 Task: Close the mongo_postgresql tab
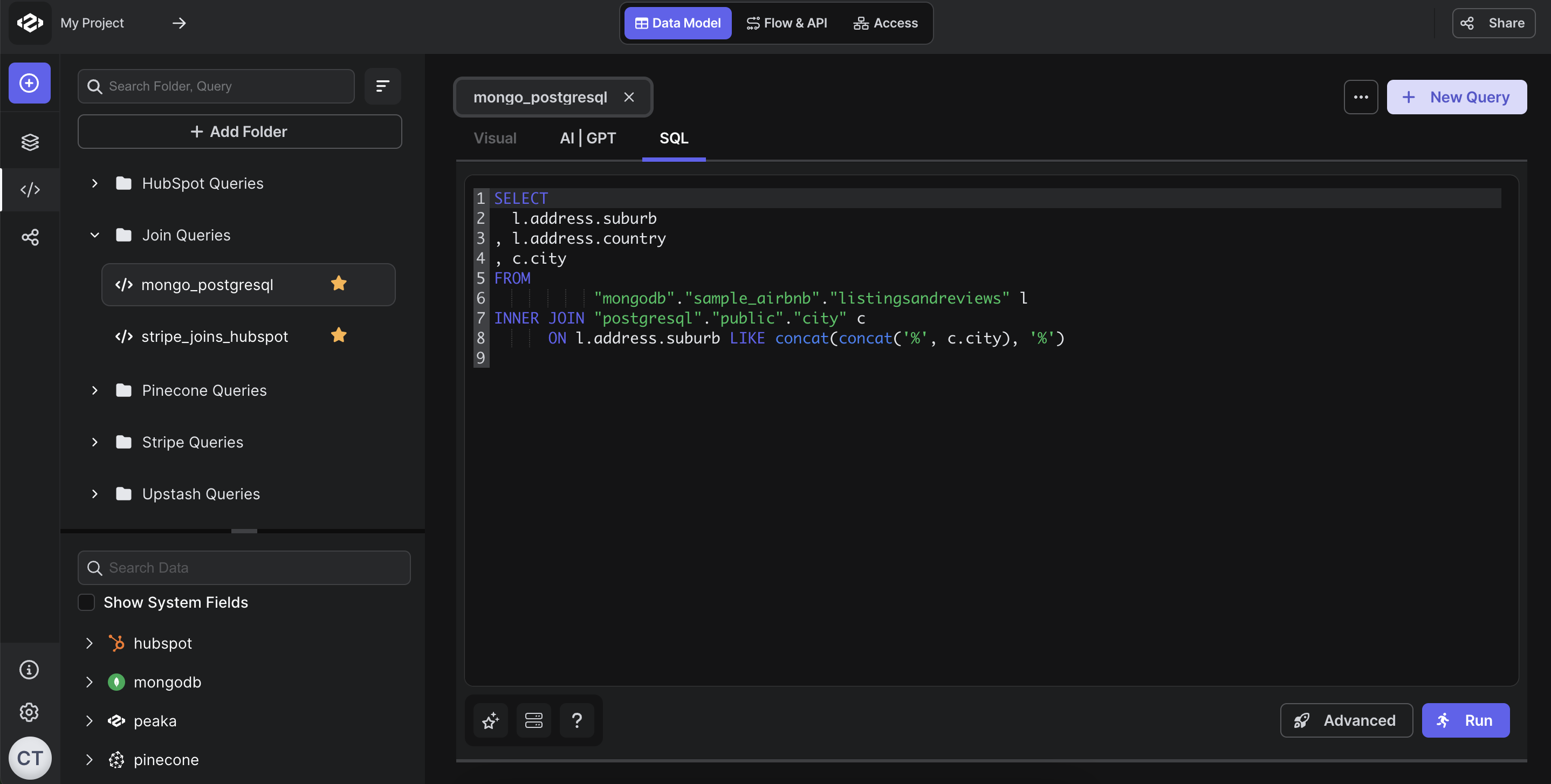[x=629, y=97]
